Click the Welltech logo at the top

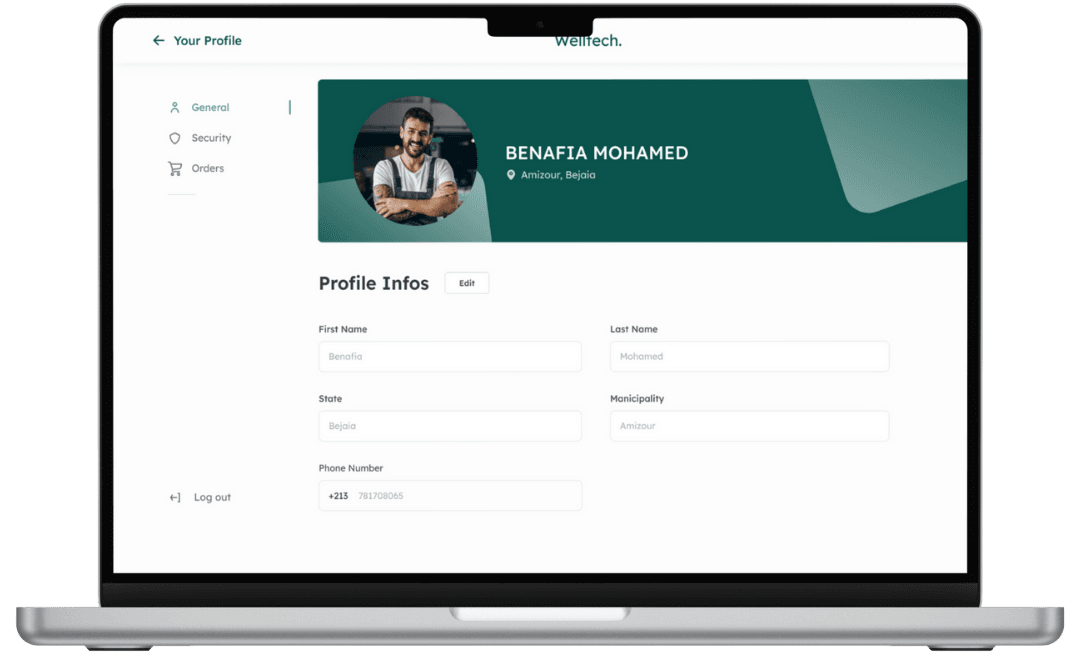pyautogui.click(x=588, y=41)
